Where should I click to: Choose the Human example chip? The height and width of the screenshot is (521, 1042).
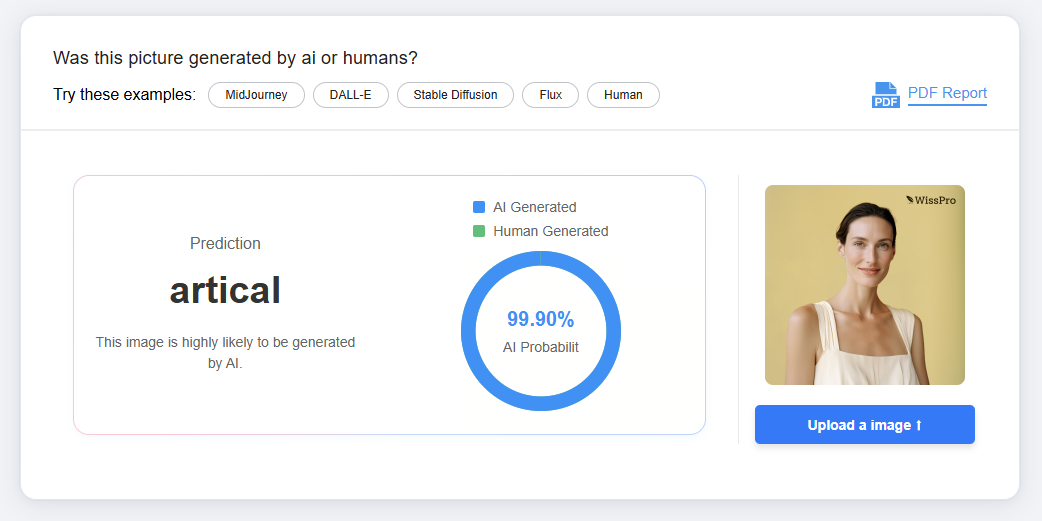tap(623, 95)
